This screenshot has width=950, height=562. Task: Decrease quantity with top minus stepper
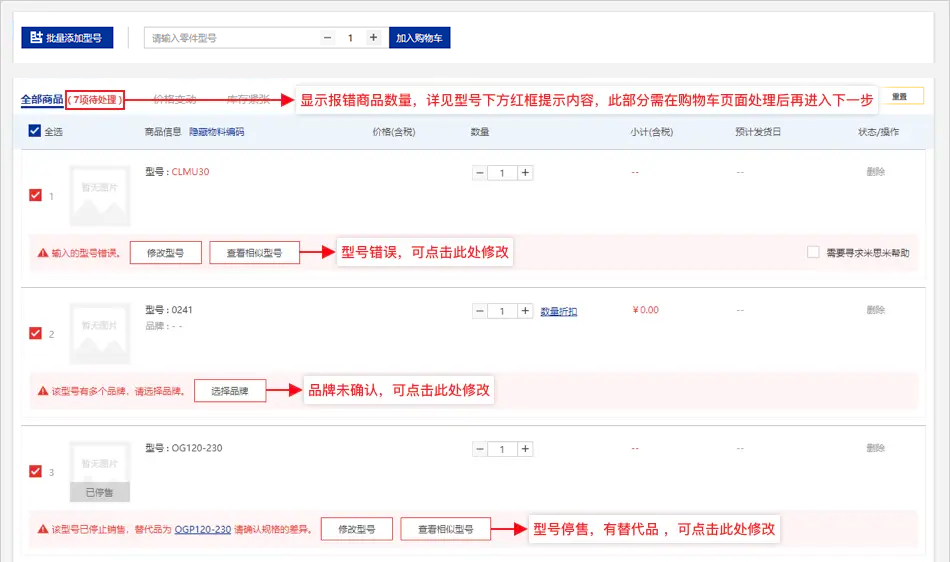(x=328, y=38)
